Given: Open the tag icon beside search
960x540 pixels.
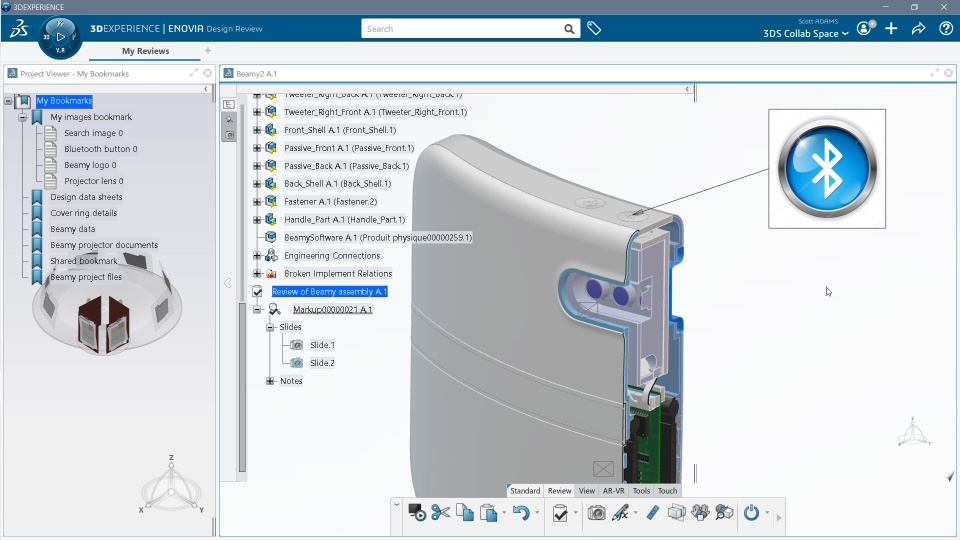Looking at the screenshot, I should tap(594, 28).
